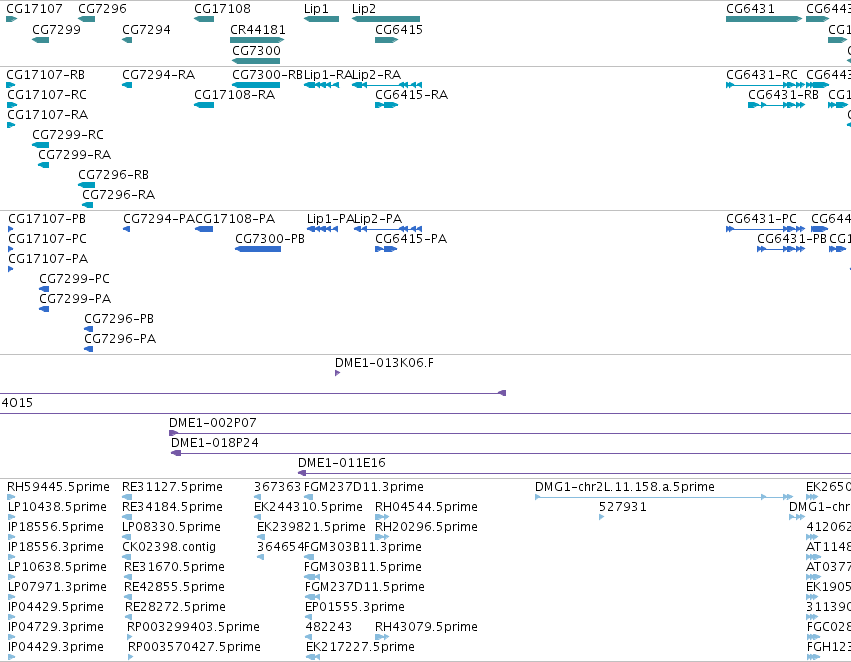The width and height of the screenshot is (851, 662).
Task: Click RH59445.5prime EST label
Action: [59, 487]
